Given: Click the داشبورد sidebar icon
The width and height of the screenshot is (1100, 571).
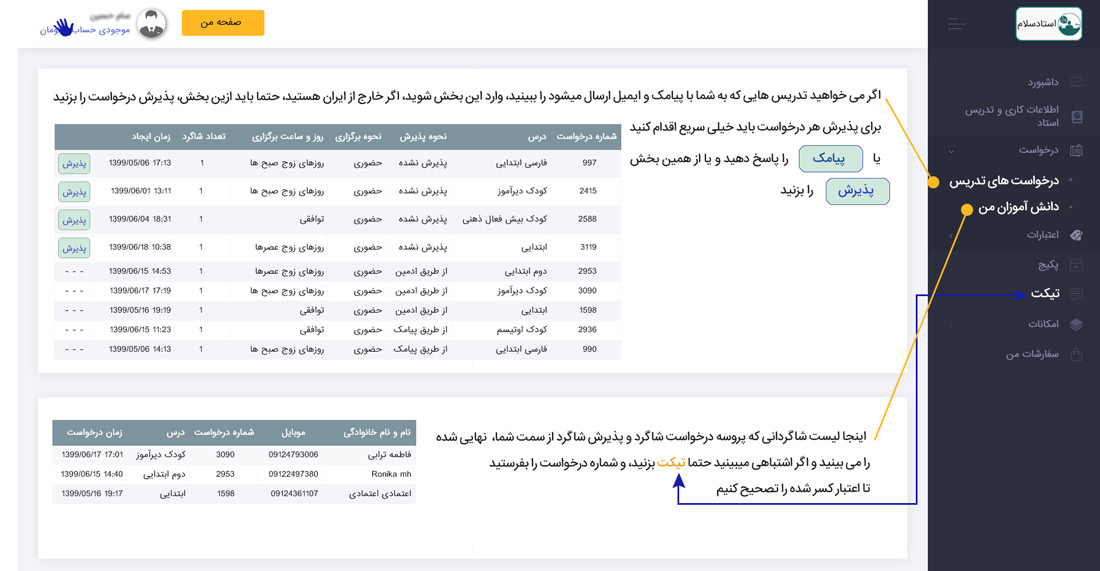Looking at the screenshot, I should point(1076,83).
